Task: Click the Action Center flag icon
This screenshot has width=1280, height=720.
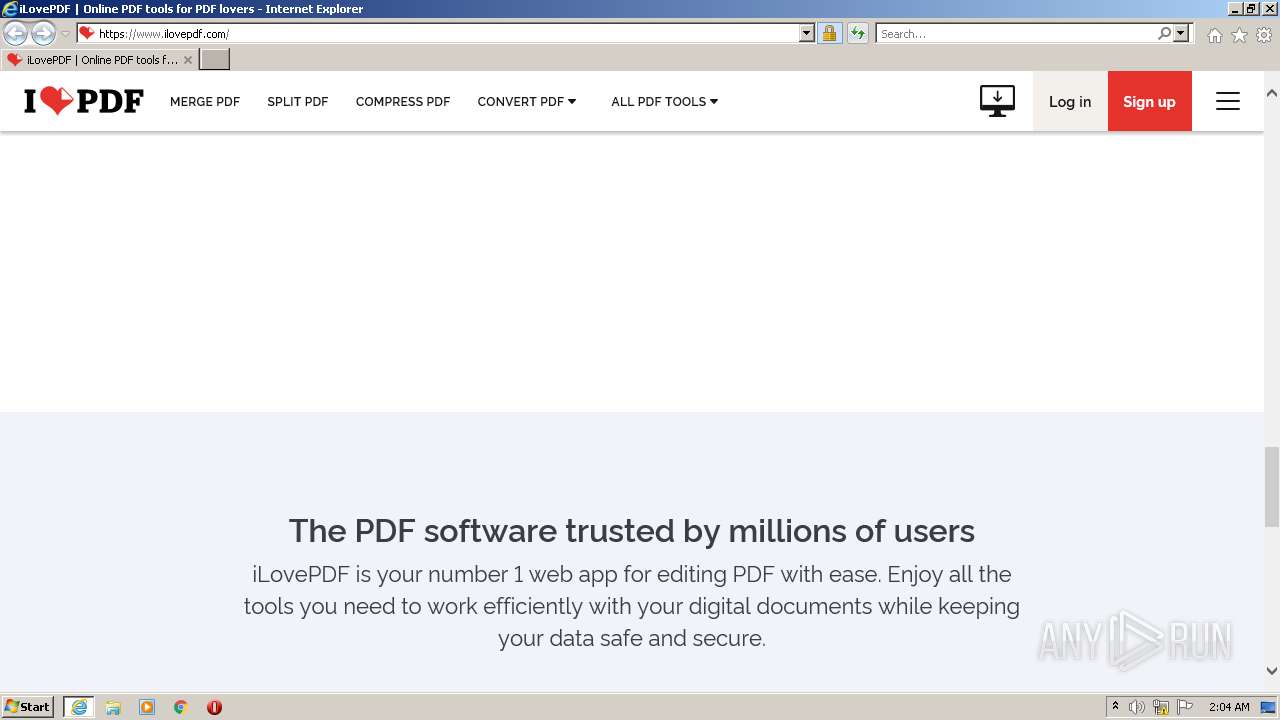Action: pos(1185,707)
